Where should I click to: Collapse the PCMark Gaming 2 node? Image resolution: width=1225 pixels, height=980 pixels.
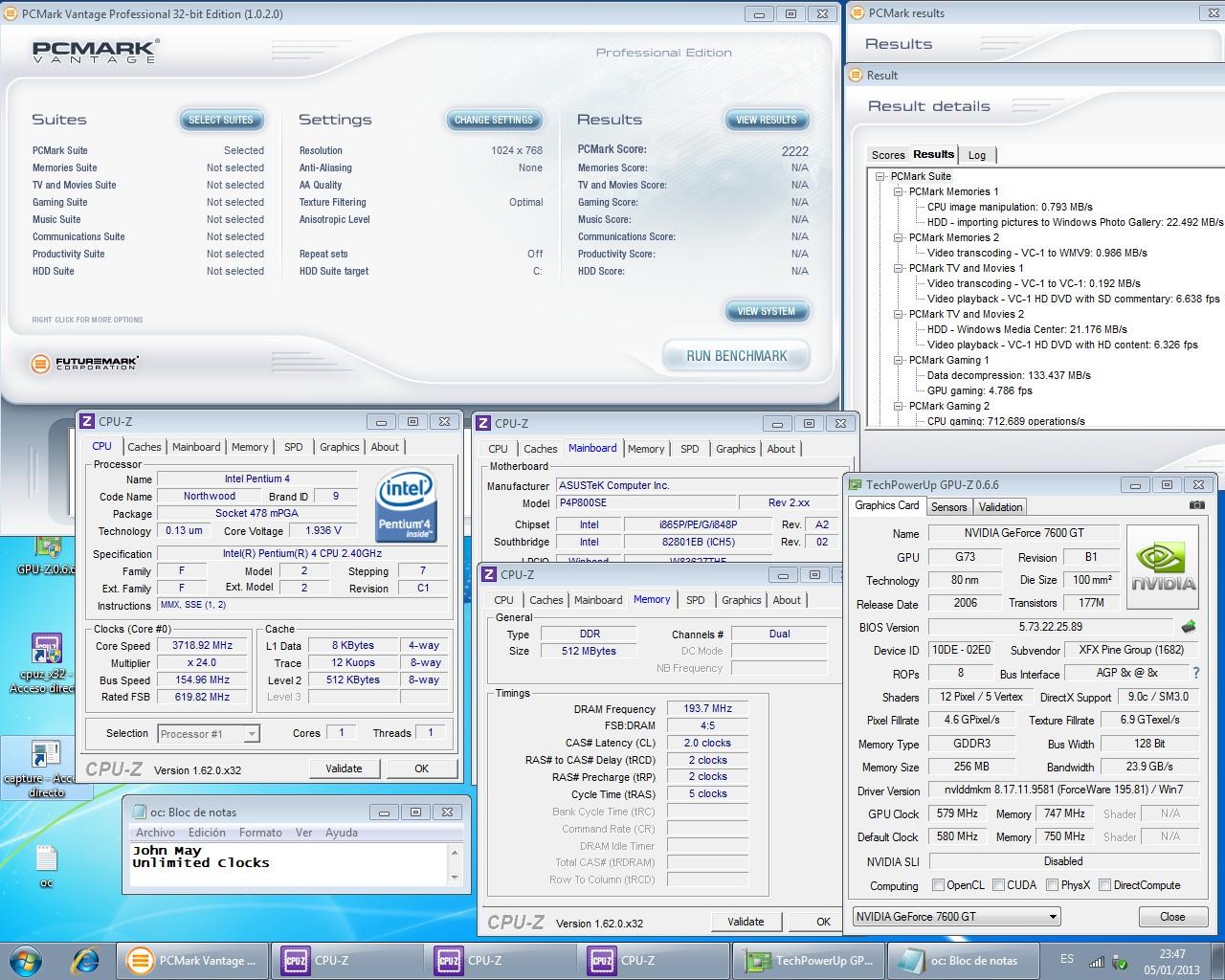tap(899, 406)
